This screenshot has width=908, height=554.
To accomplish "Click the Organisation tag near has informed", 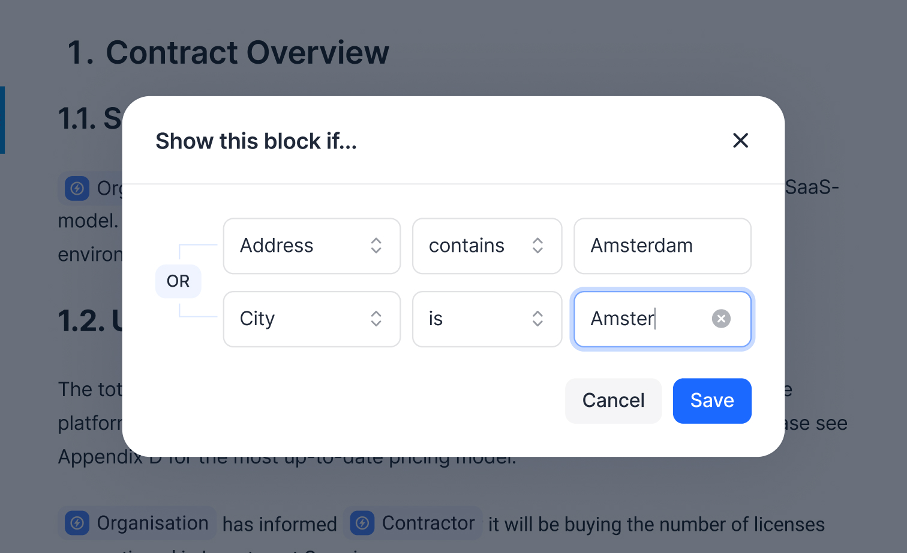I will pos(137,523).
